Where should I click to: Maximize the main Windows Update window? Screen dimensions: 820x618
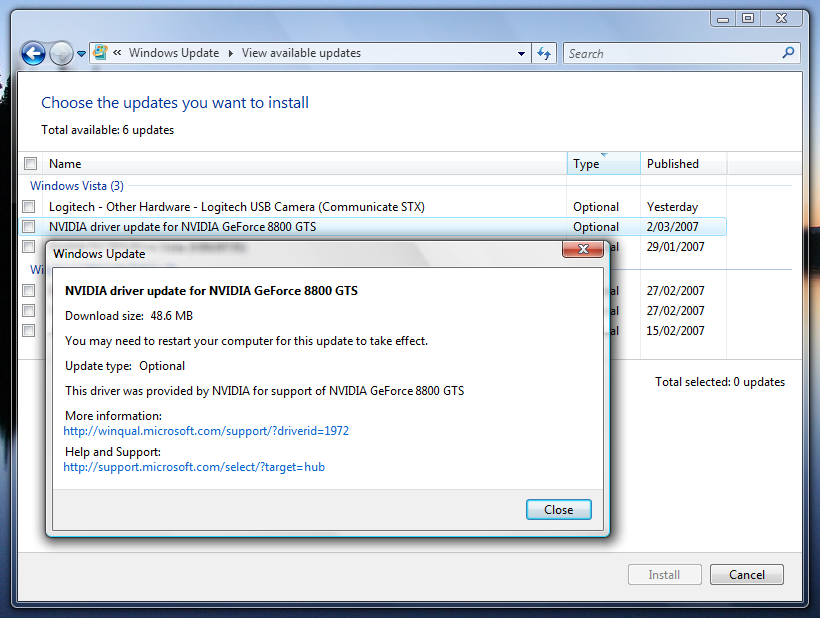point(748,19)
